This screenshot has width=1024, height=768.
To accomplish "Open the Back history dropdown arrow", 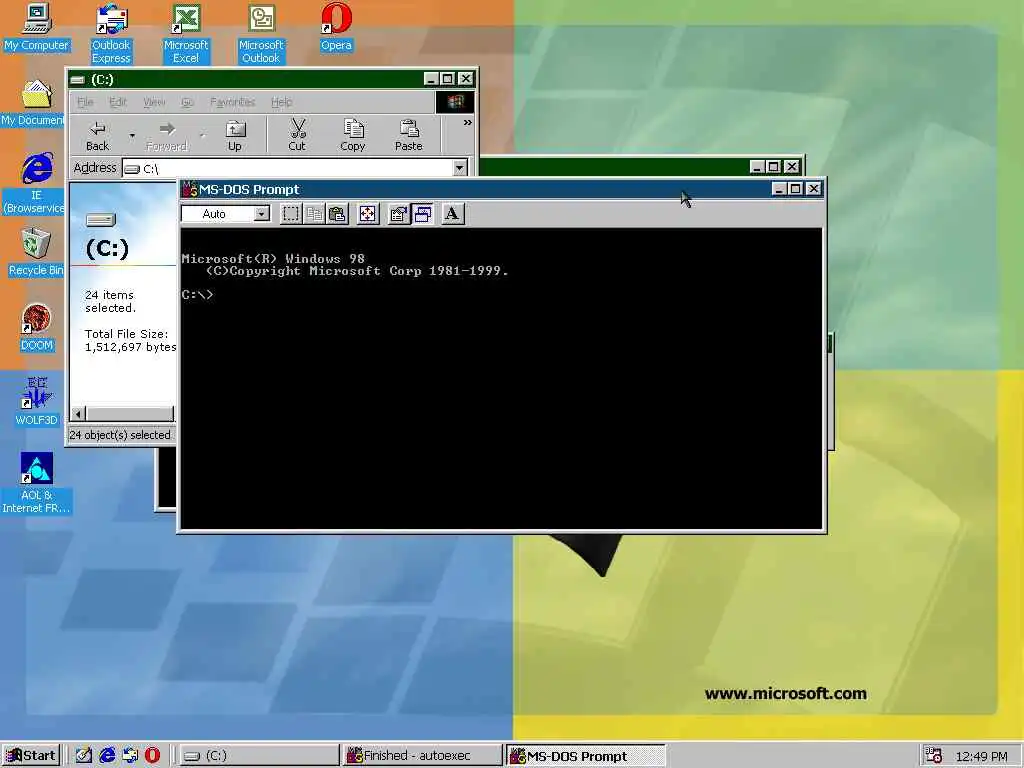I will click(x=132, y=136).
